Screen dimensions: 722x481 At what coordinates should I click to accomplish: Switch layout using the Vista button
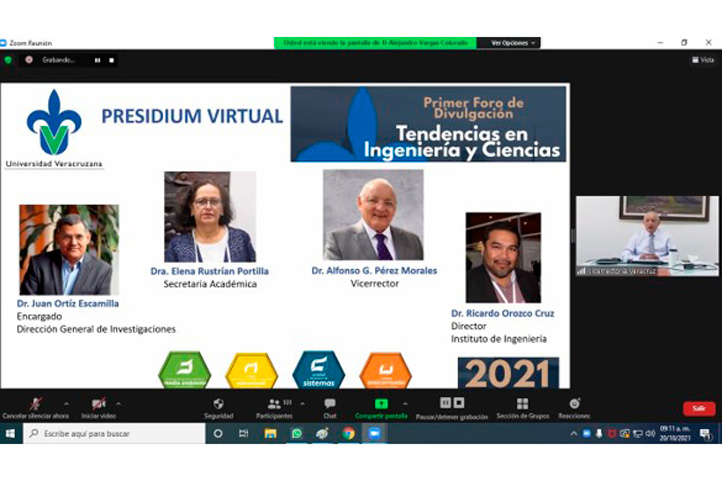[x=703, y=60]
